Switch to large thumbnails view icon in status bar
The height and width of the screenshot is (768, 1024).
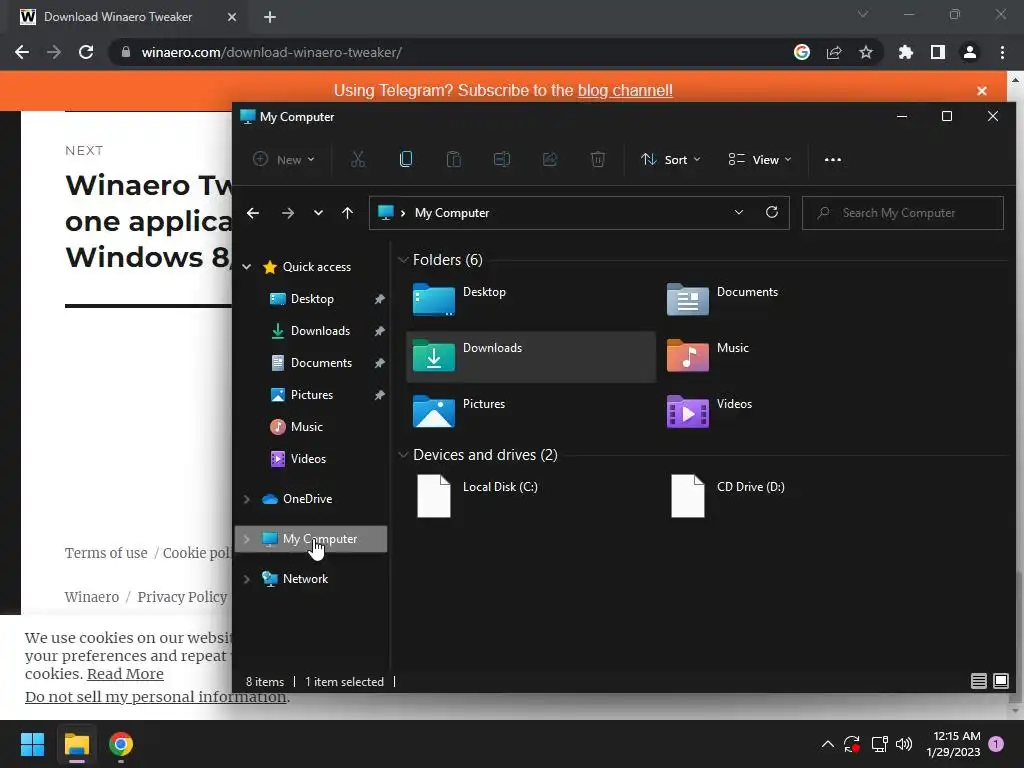(x=1001, y=681)
